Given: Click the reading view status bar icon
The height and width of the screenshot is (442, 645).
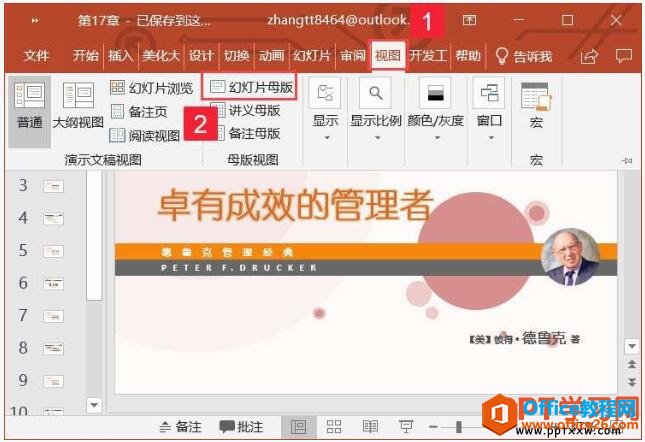Looking at the screenshot, I should [370, 427].
